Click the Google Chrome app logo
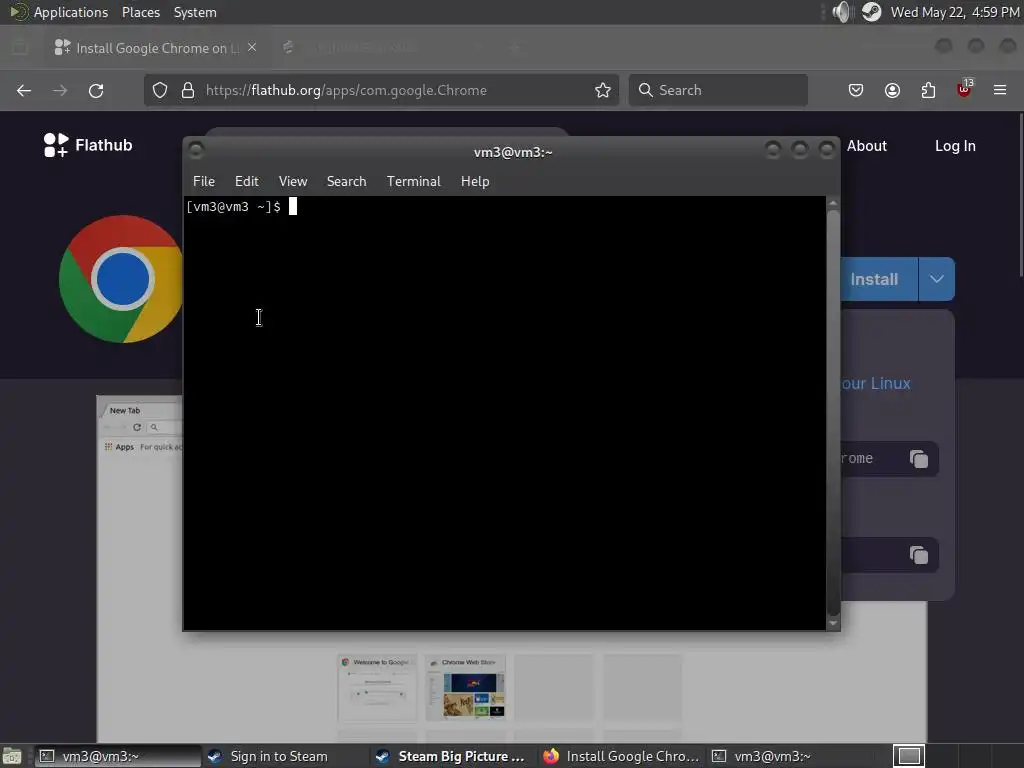 [x=121, y=279]
